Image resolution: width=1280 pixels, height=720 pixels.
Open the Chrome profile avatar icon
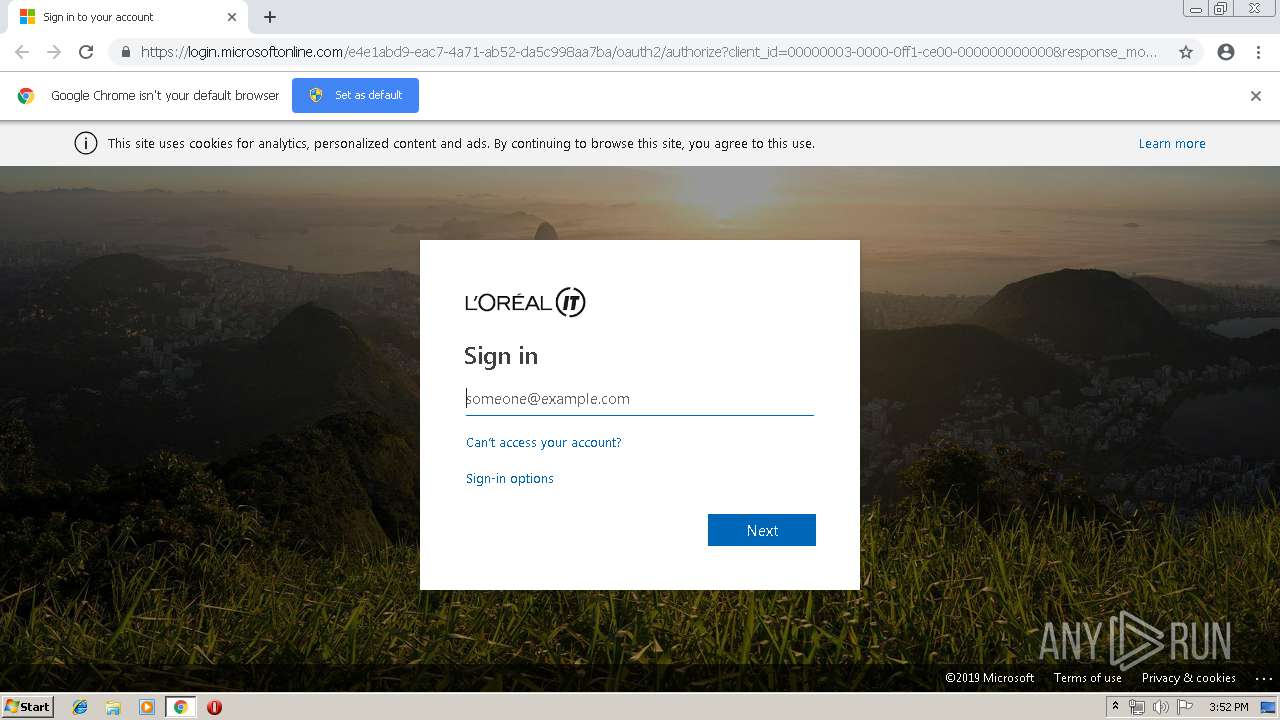1226,52
